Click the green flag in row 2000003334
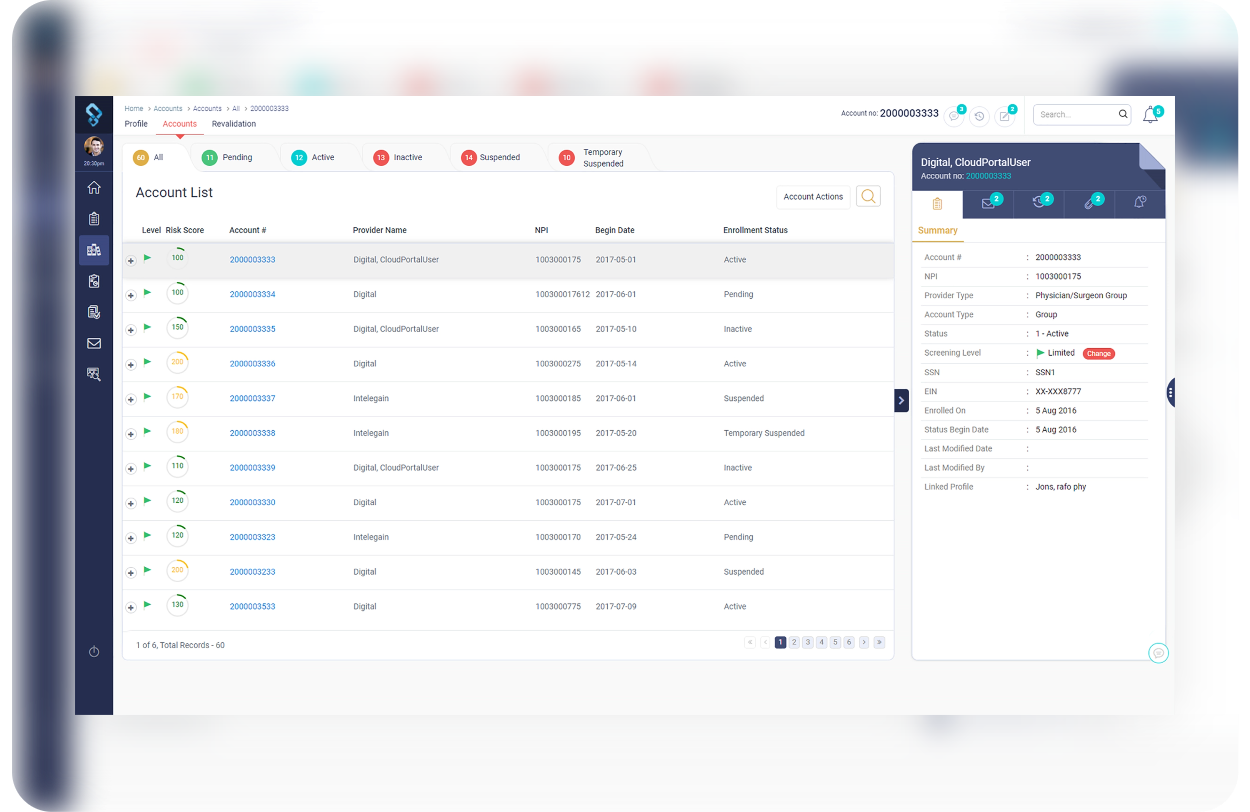Screen dimensions: 1250x812 pos(148,292)
